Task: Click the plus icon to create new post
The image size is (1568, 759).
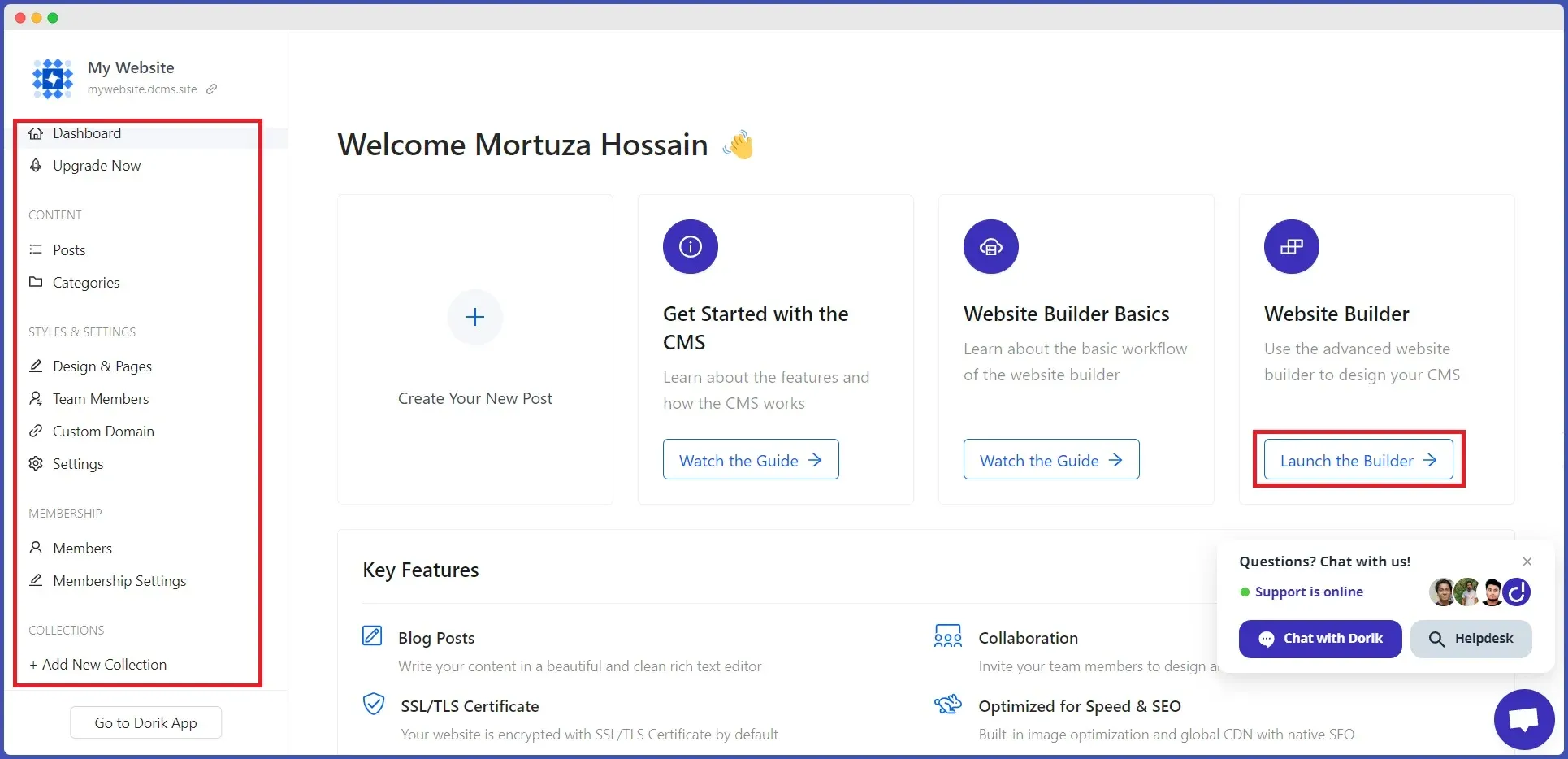Action: click(x=475, y=317)
